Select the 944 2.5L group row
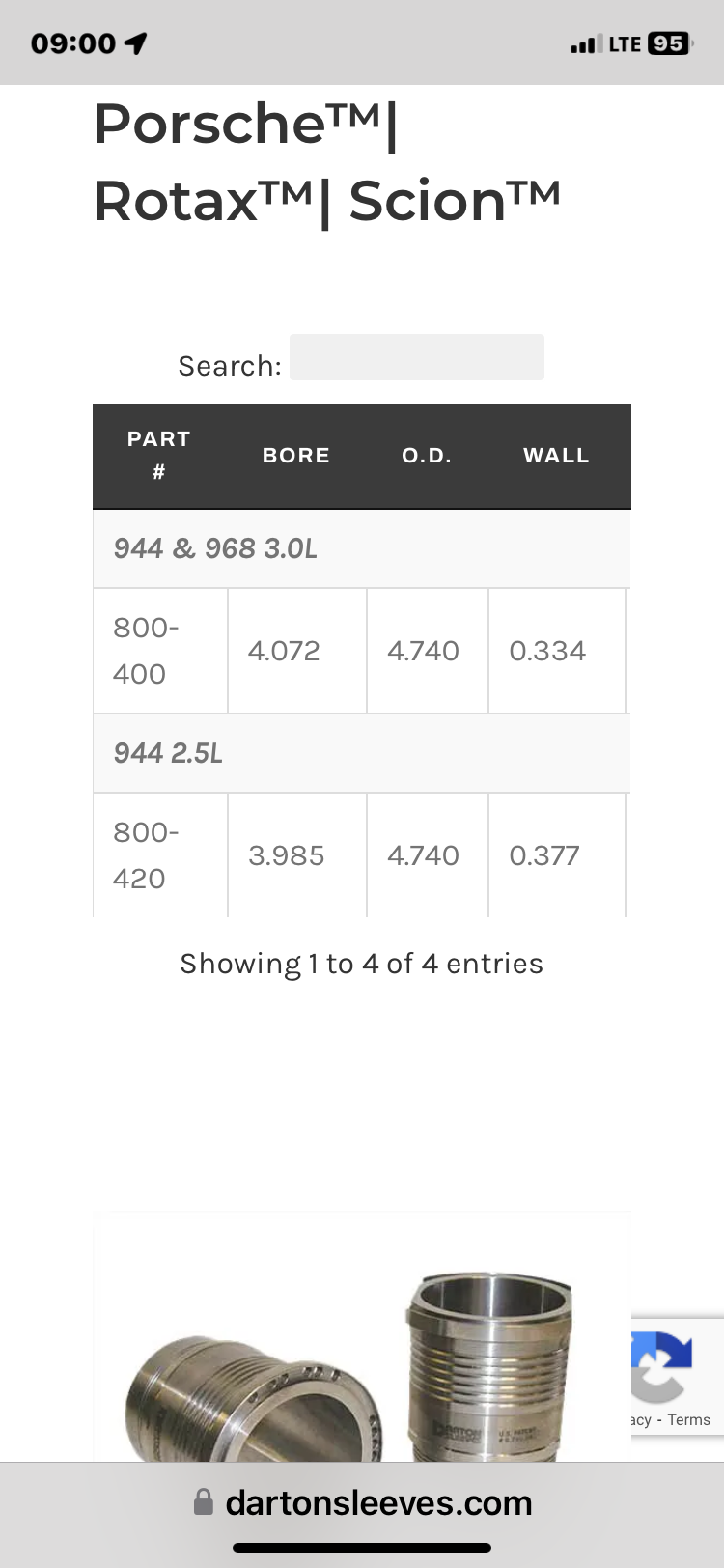724x1568 pixels. coord(362,753)
